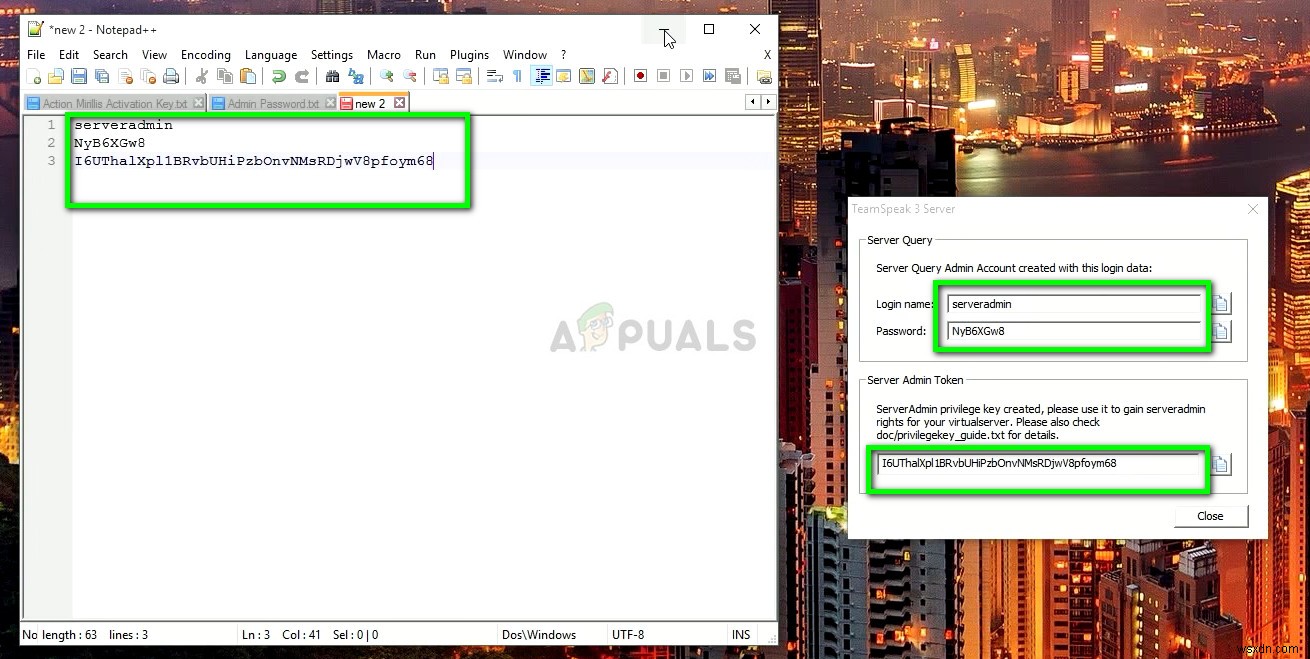Viewport: 1310px width, 659px height.
Task: Click the right tab navigation arrow
Action: click(x=767, y=101)
